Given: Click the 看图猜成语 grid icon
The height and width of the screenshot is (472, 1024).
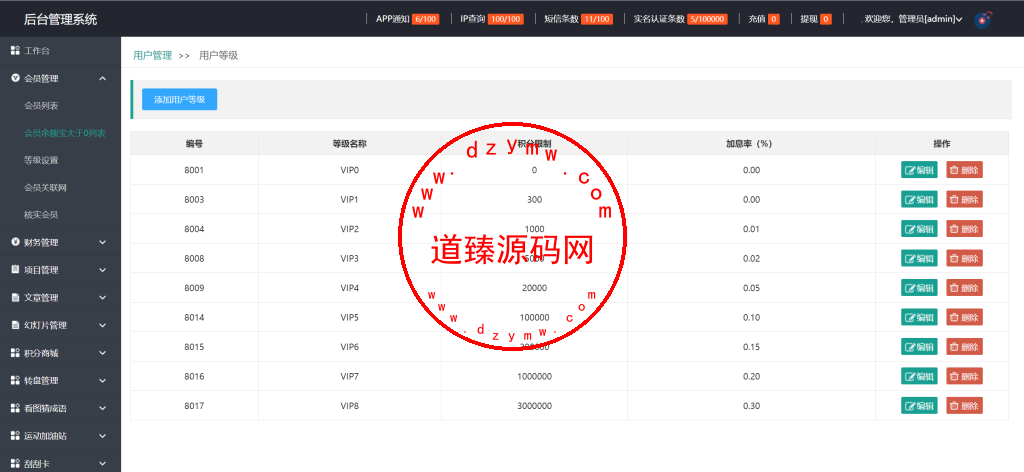Looking at the screenshot, I should [x=16, y=409].
